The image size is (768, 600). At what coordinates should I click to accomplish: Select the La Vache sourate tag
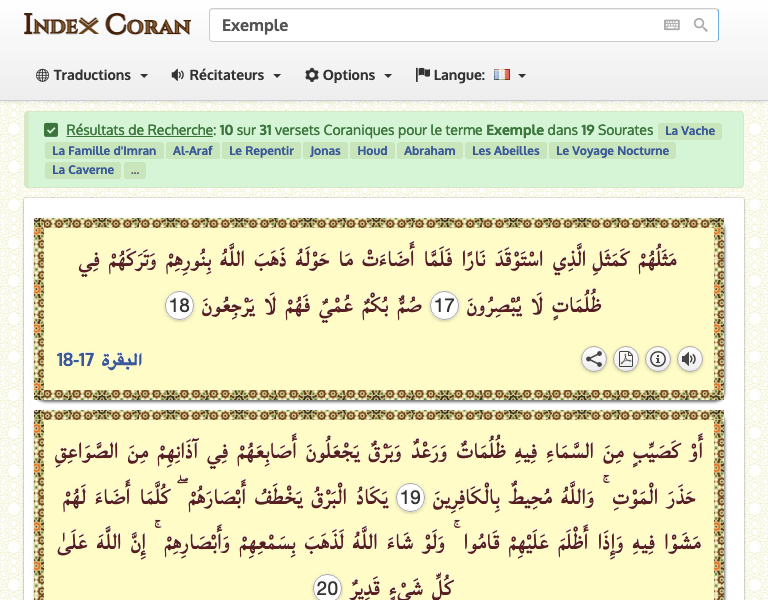click(690, 131)
